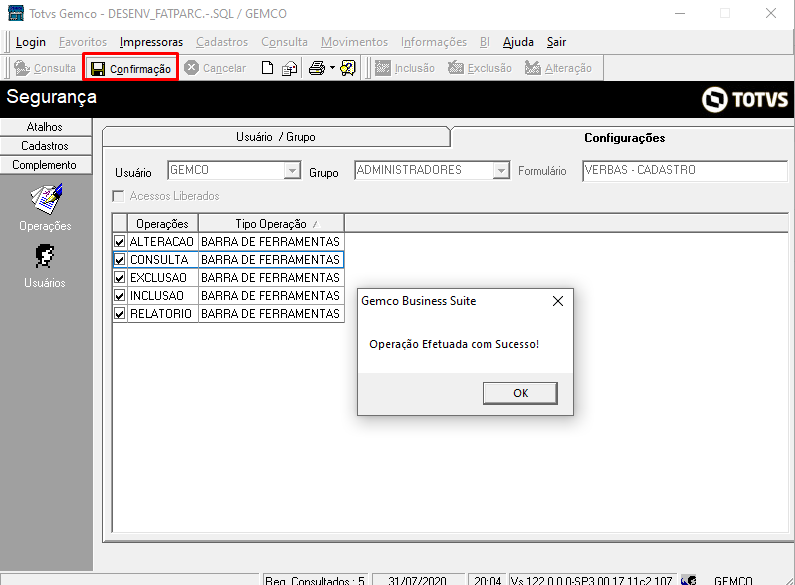Screen dimensions: 795x585
Task: Click the TOTVS logo in header
Action: pos(745,99)
